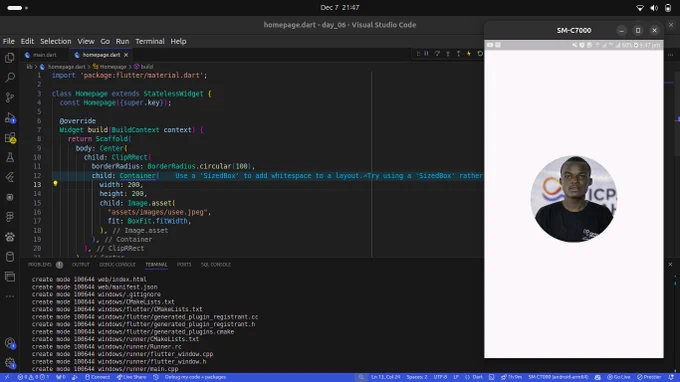The width and height of the screenshot is (680, 382).
Task: Pause the debug session
Action: [427, 54]
